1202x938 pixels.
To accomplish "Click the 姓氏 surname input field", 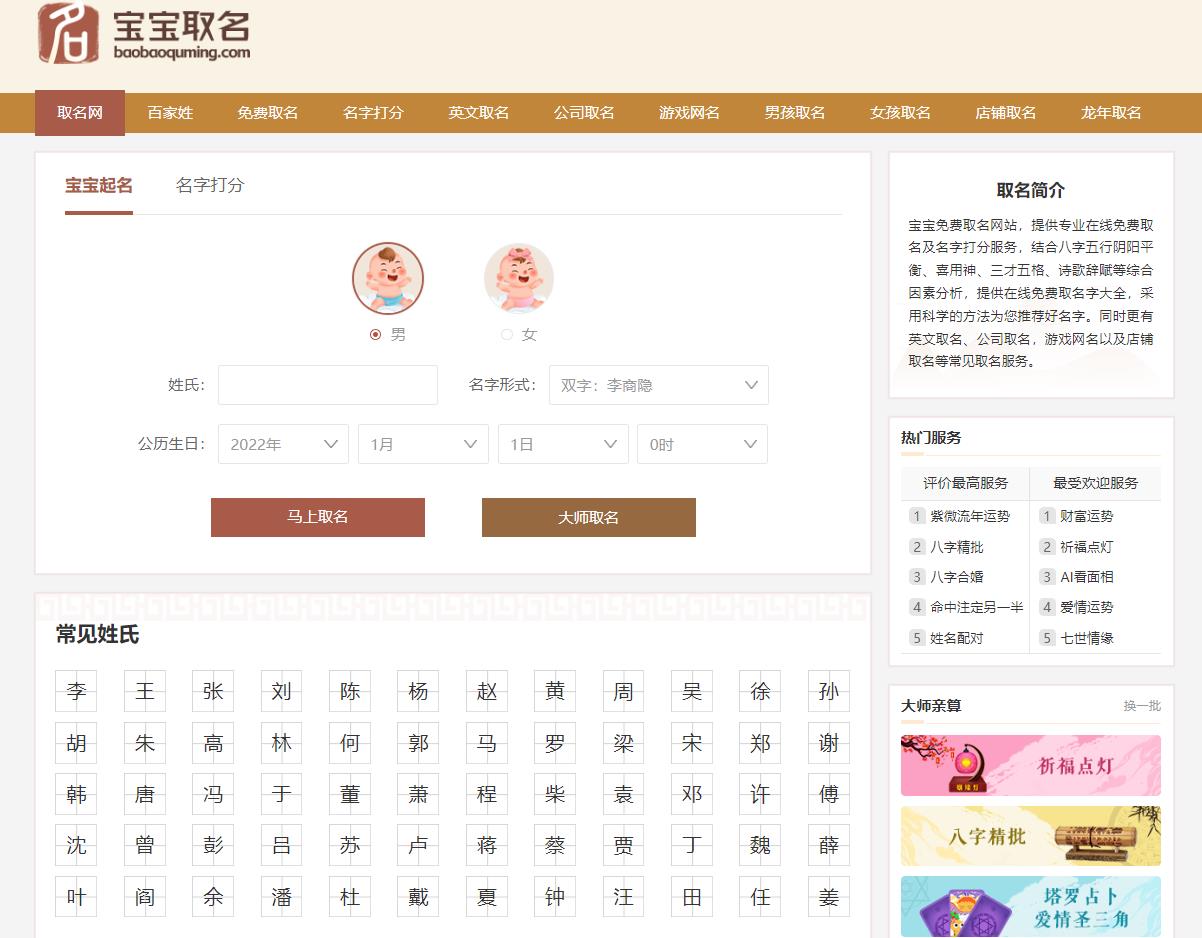I will (x=327, y=385).
